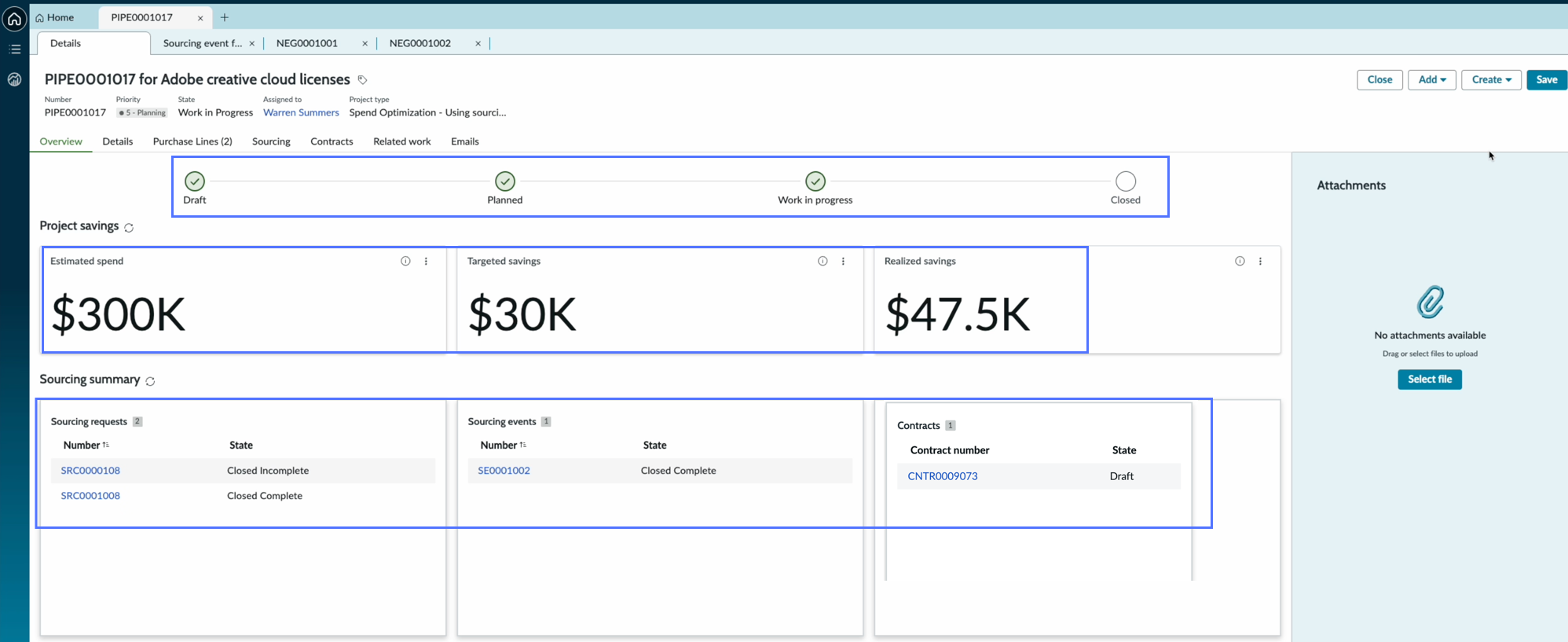The height and width of the screenshot is (642, 1568).
Task: Click the paperclip attachments icon
Action: tap(1430, 302)
